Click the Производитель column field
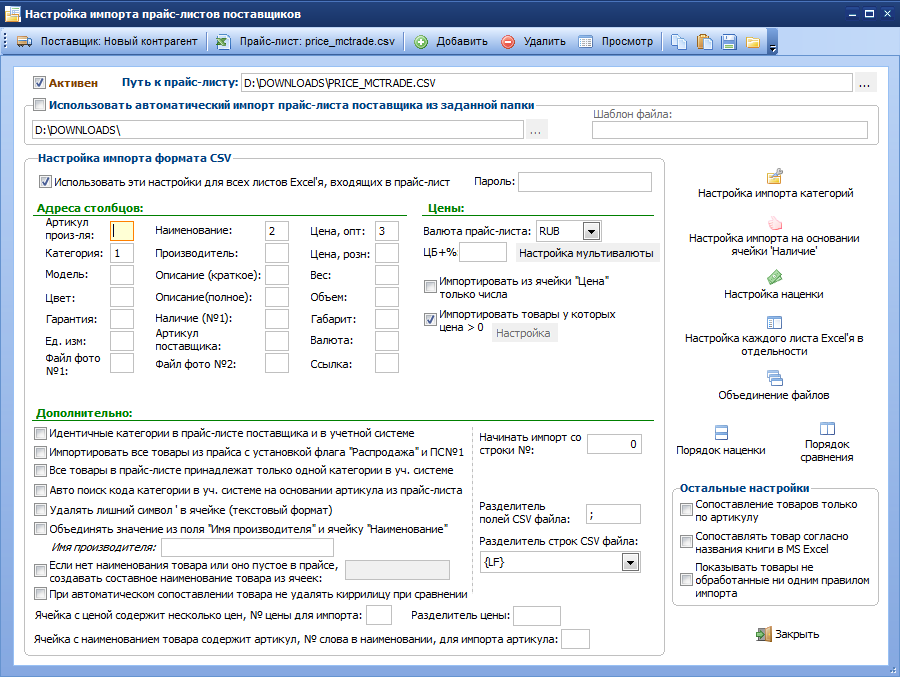Viewport: 900px width, 677px height. coord(277,253)
